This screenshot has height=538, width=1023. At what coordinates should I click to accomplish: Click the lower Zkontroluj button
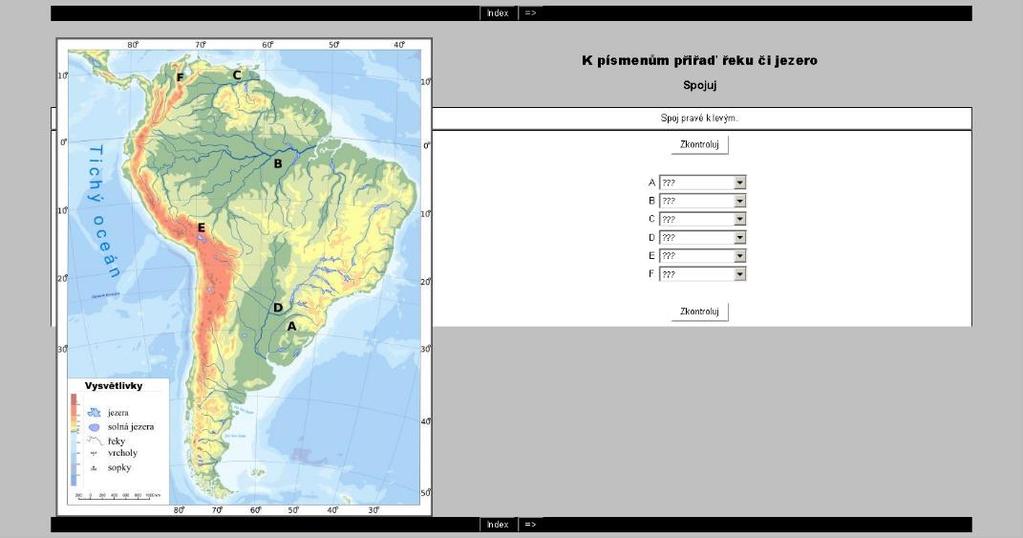tap(699, 312)
